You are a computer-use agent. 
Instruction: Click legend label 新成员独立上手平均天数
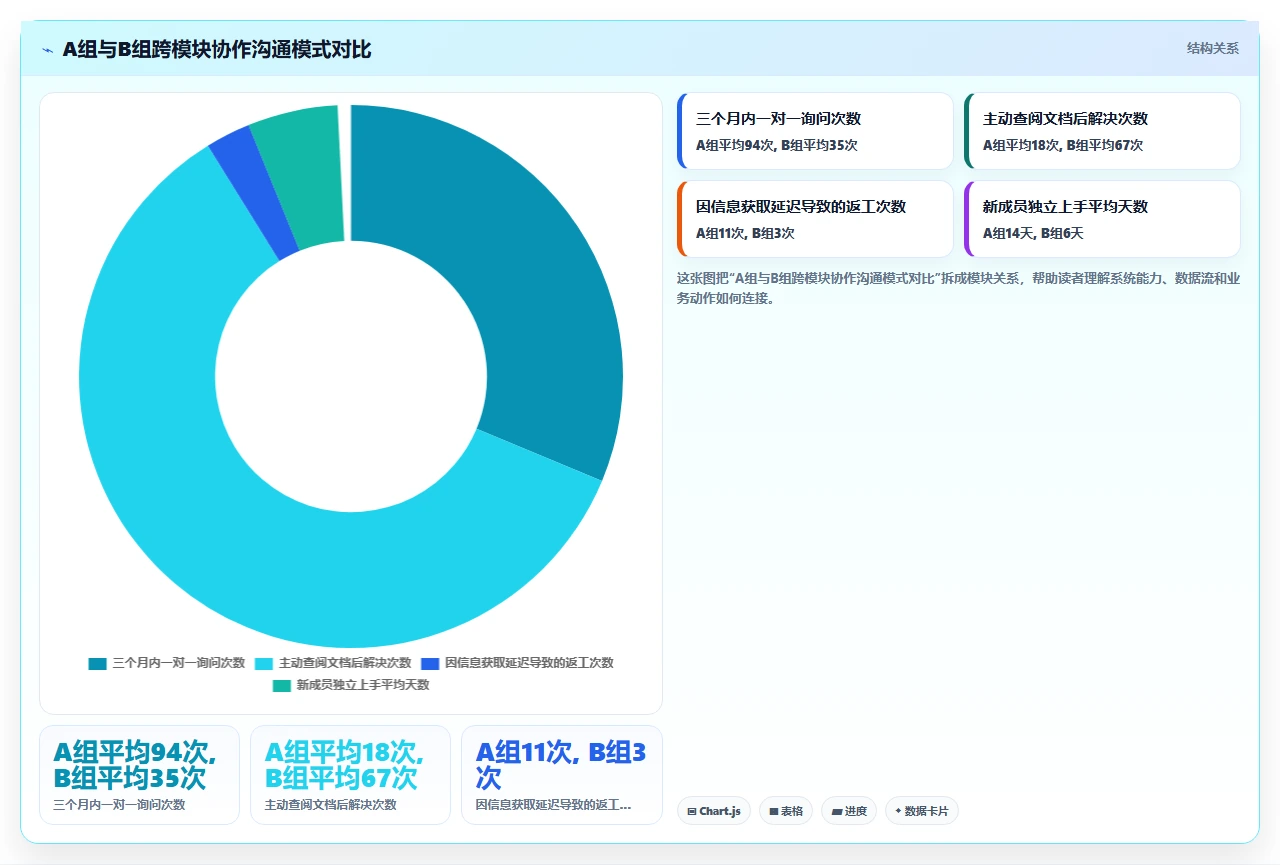coord(363,686)
